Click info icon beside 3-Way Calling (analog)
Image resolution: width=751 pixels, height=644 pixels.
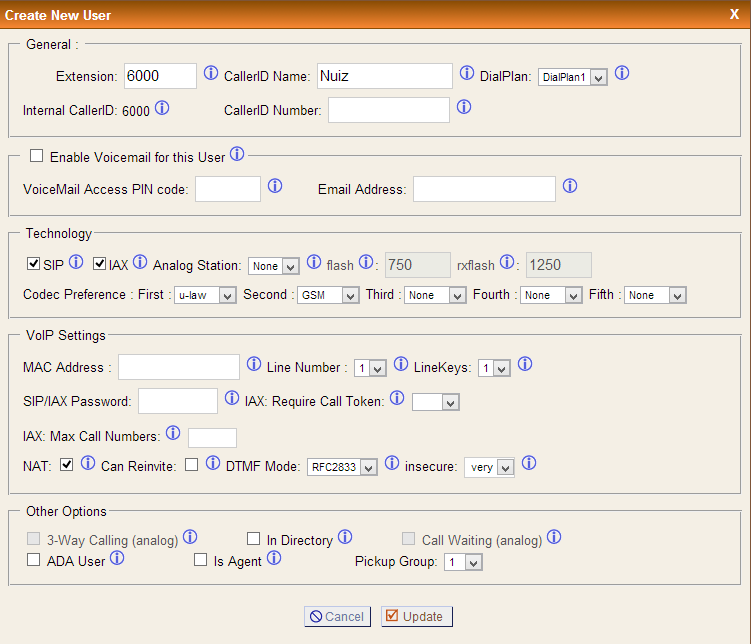pos(190,537)
